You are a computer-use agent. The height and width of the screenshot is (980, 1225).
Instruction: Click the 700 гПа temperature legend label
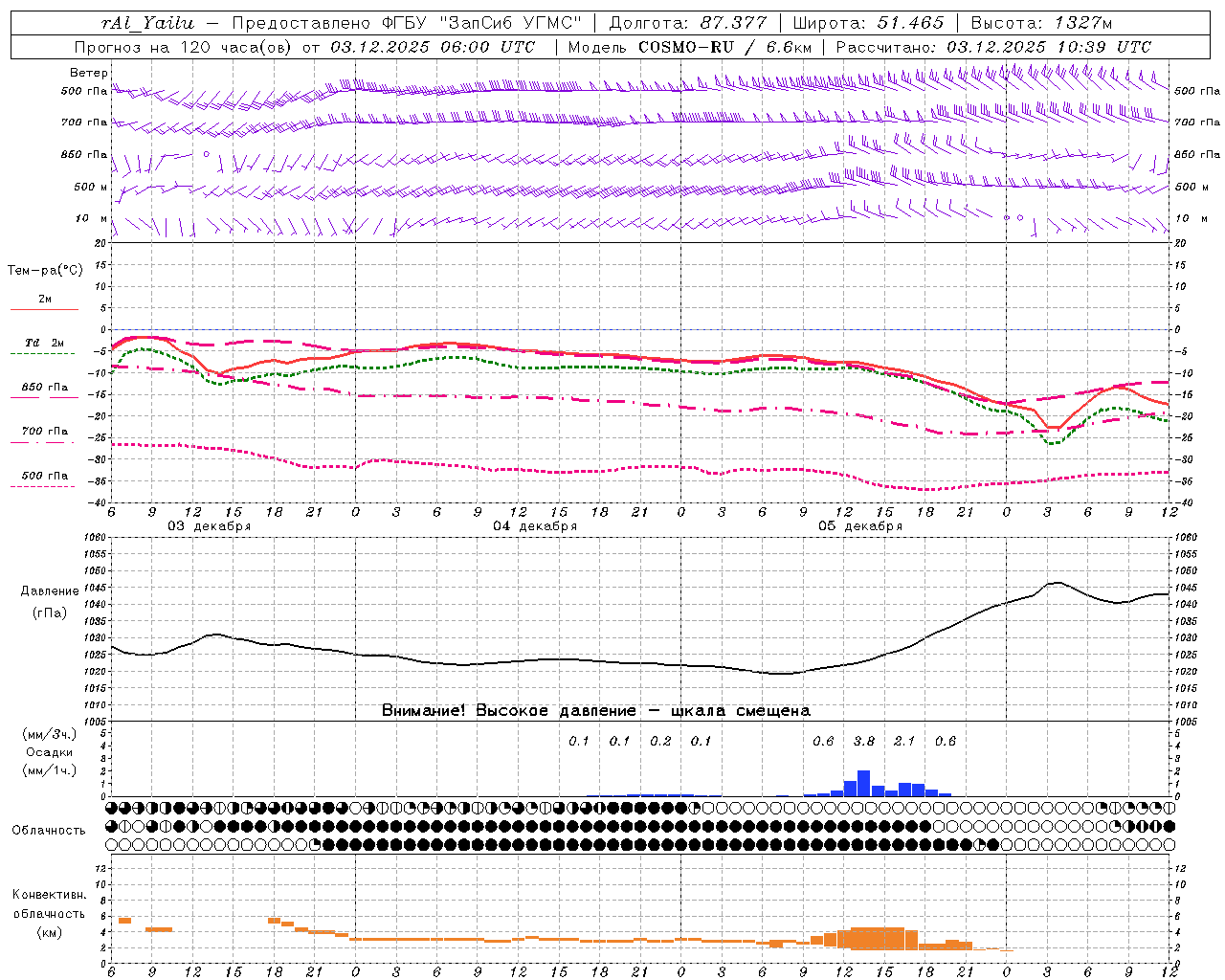click(x=44, y=431)
